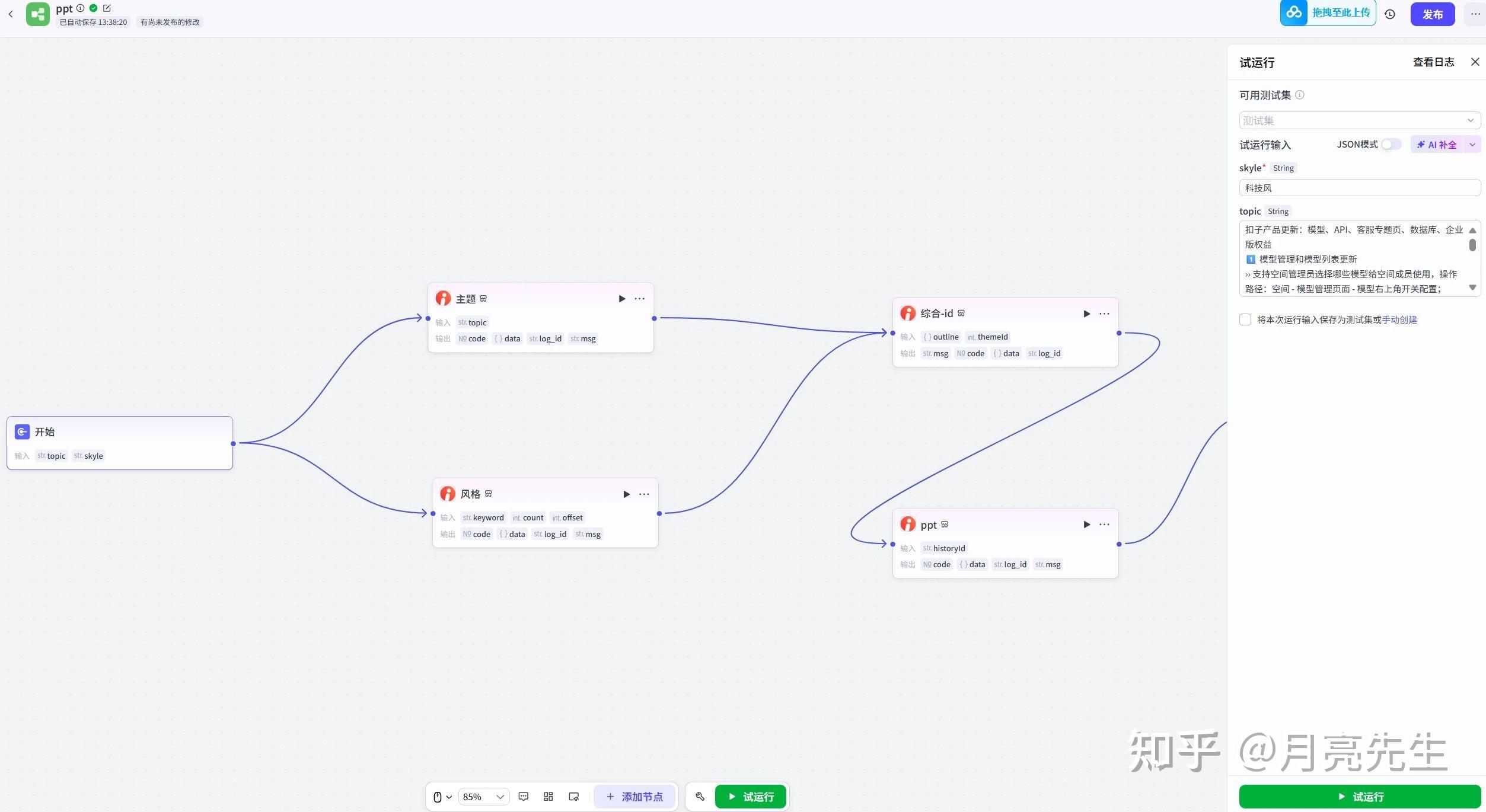The width and height of the screenshot is (1486, 812).
Task: Open 查看日志 in the test-run panel
Action: pyautogui.click(x=1433, y=62)
